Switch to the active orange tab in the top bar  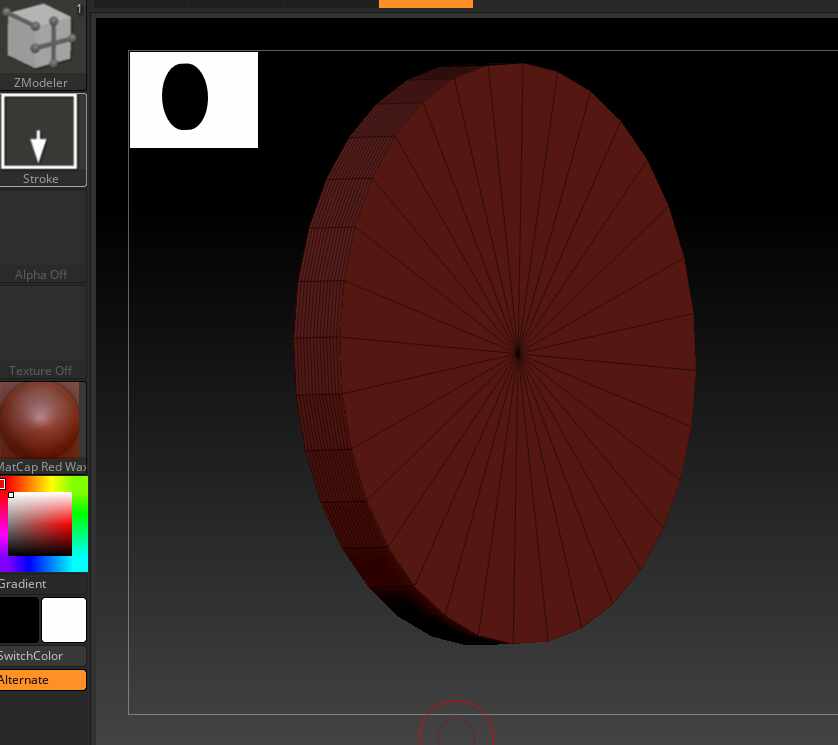click(425, 4)
